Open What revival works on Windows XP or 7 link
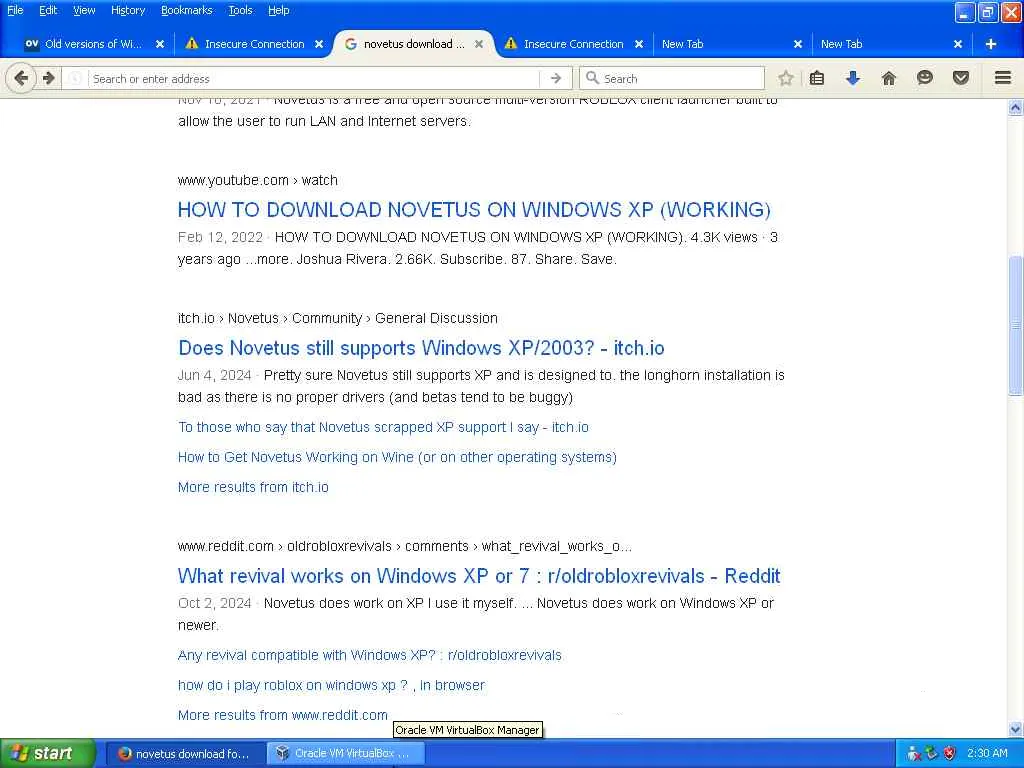 click(x=479, y=576)
